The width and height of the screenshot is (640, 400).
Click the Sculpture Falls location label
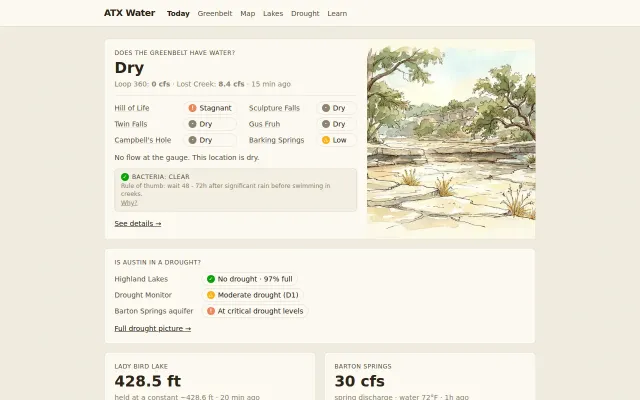[274, 108]
